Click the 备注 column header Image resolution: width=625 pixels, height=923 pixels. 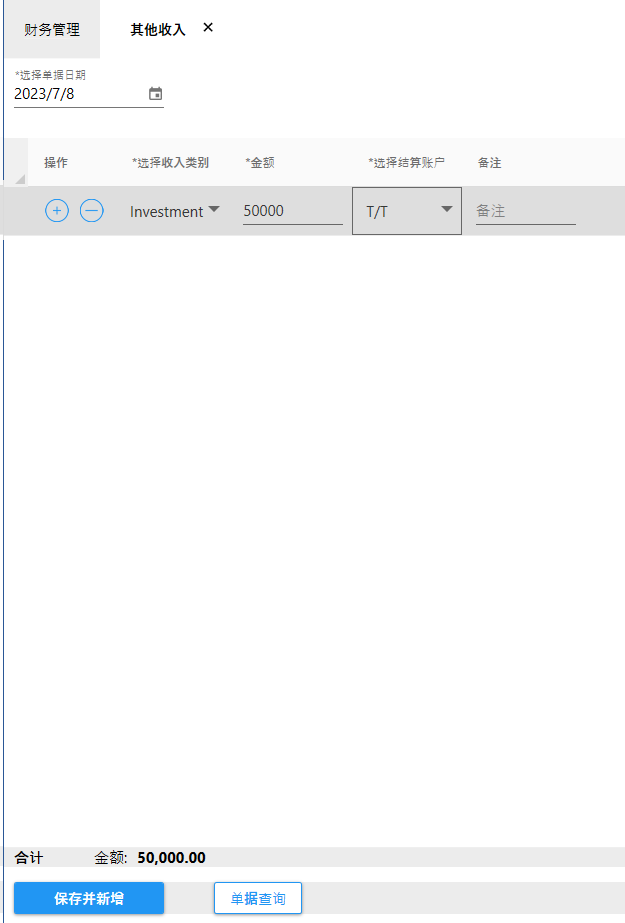tap(489, 162)
